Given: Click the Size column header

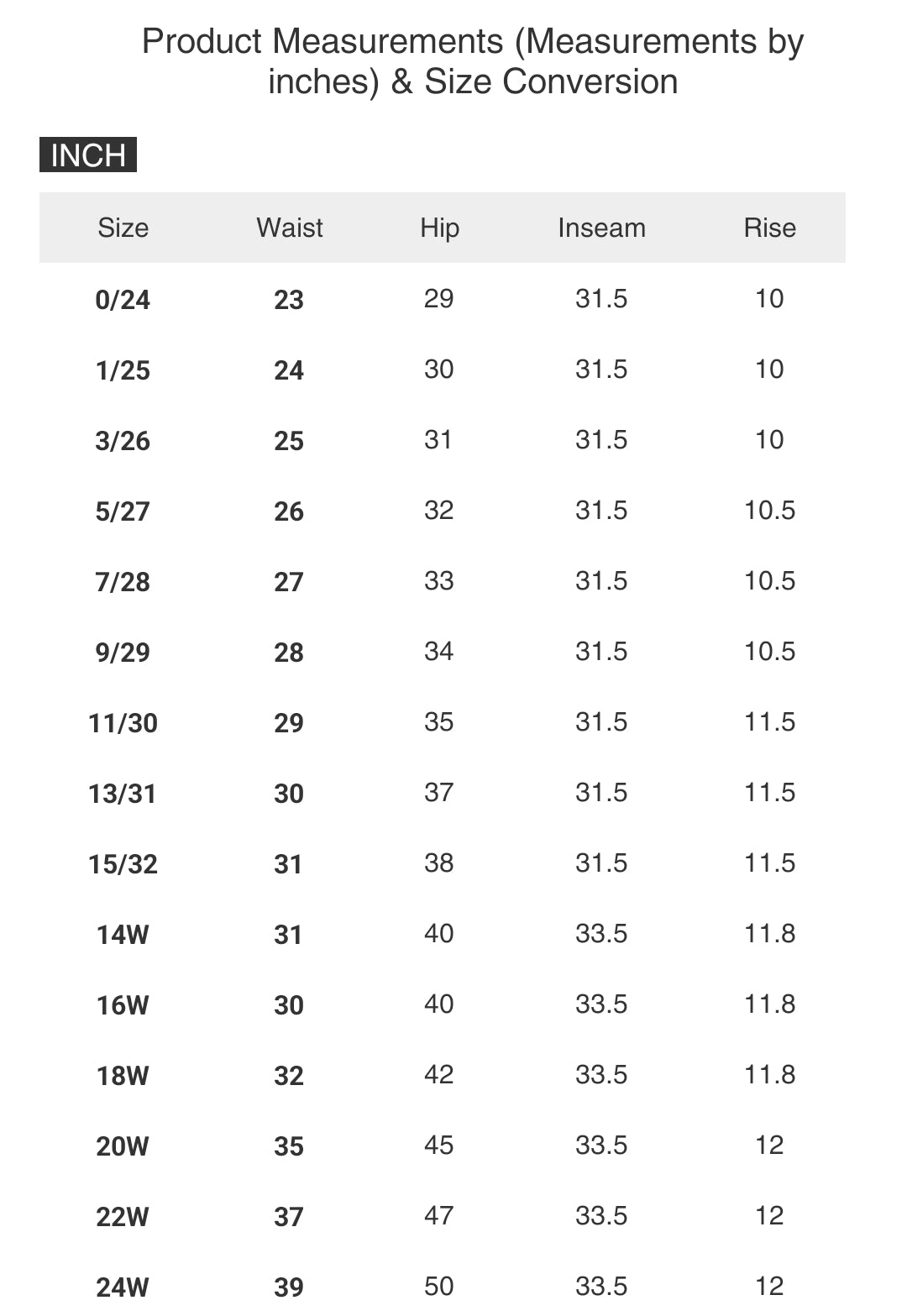Looking at the screenshot, I should (x=123, y=228).
